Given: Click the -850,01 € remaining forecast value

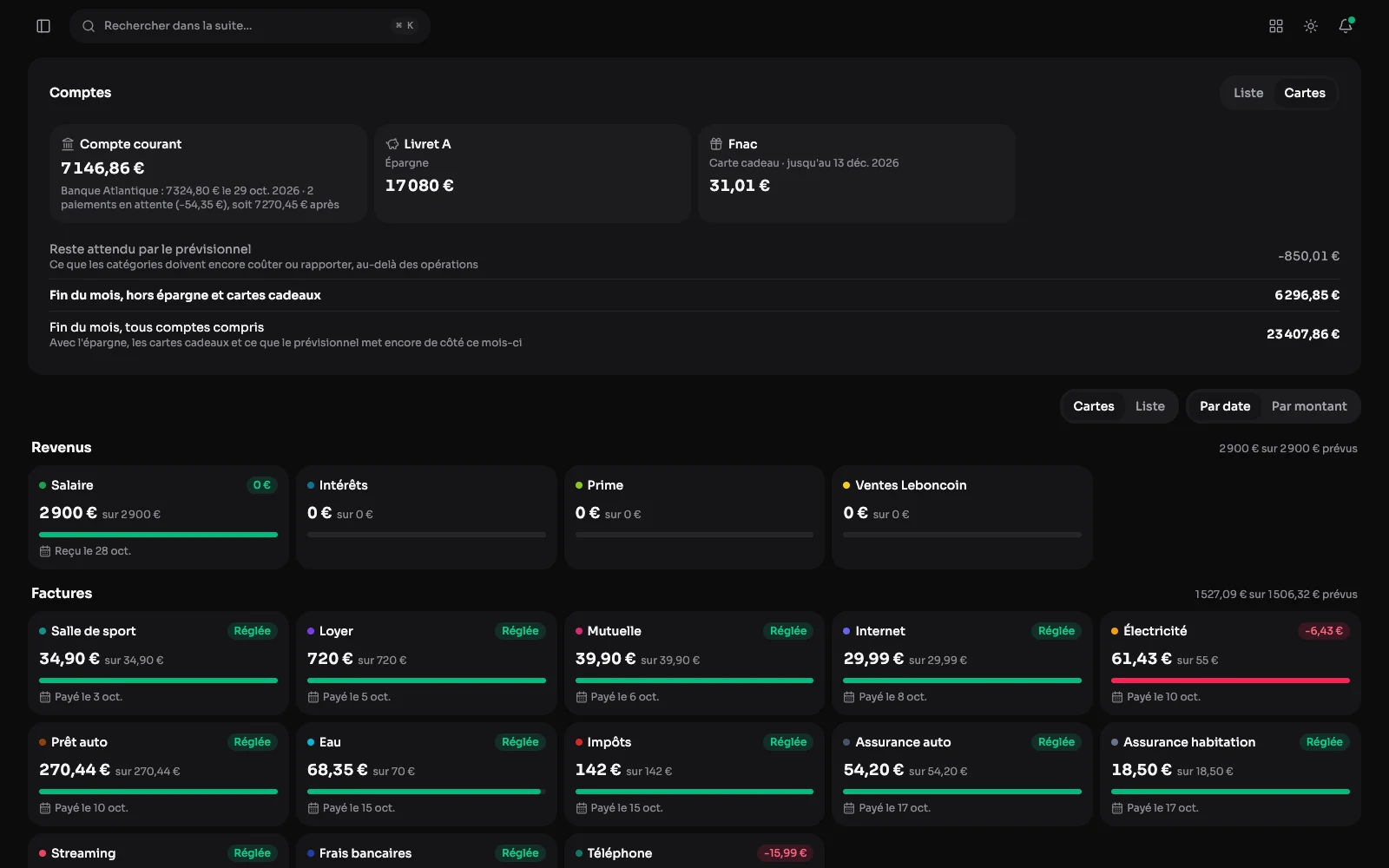Looking at the screenshot, I should [x=1308, y=256].
